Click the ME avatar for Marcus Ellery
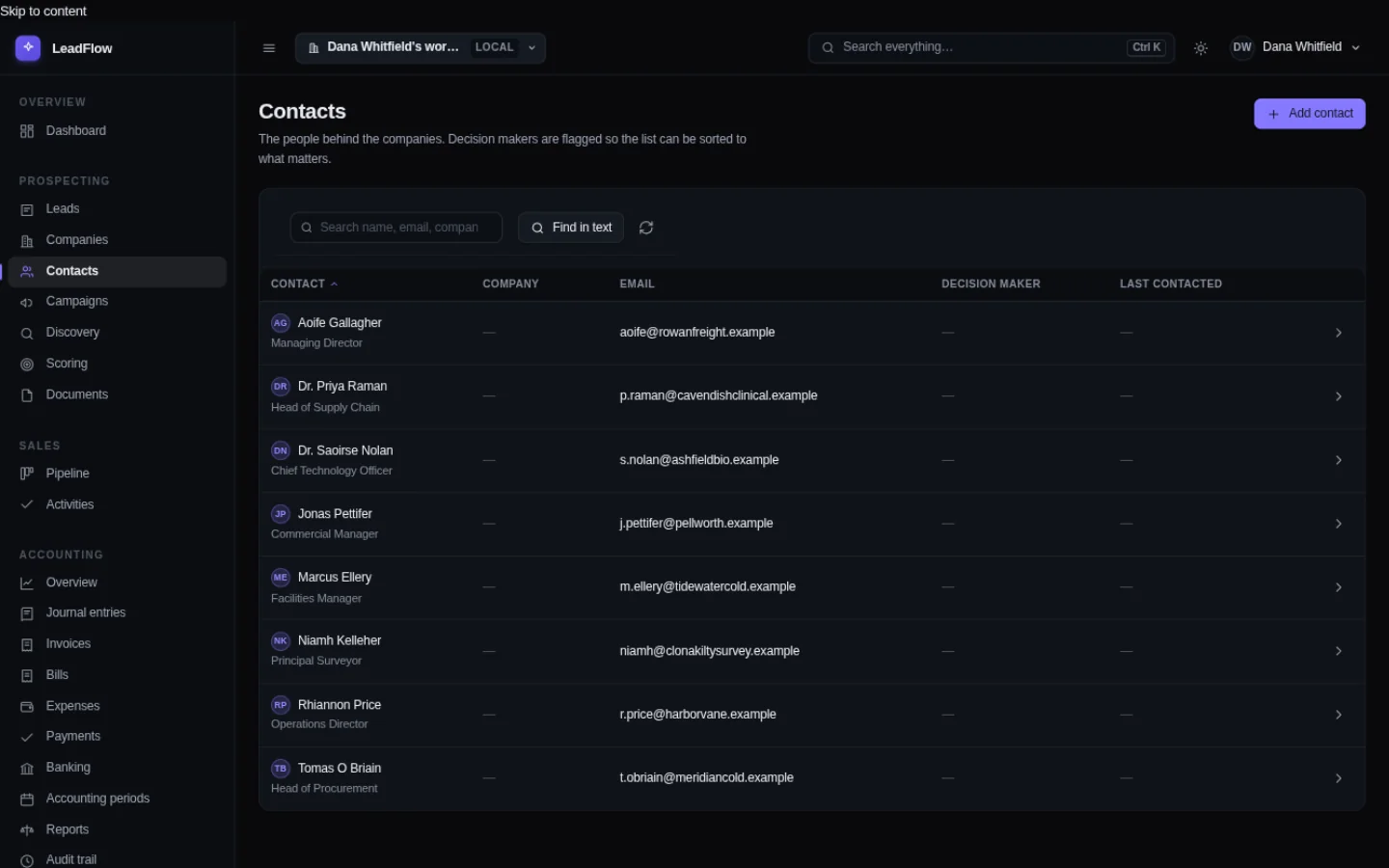The height and width of the screenshot is (868, 1389). [x=281, y=578]
